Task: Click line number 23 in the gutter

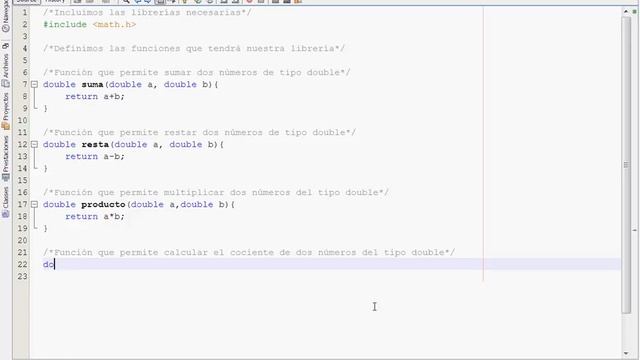Action: coord(22,277)
